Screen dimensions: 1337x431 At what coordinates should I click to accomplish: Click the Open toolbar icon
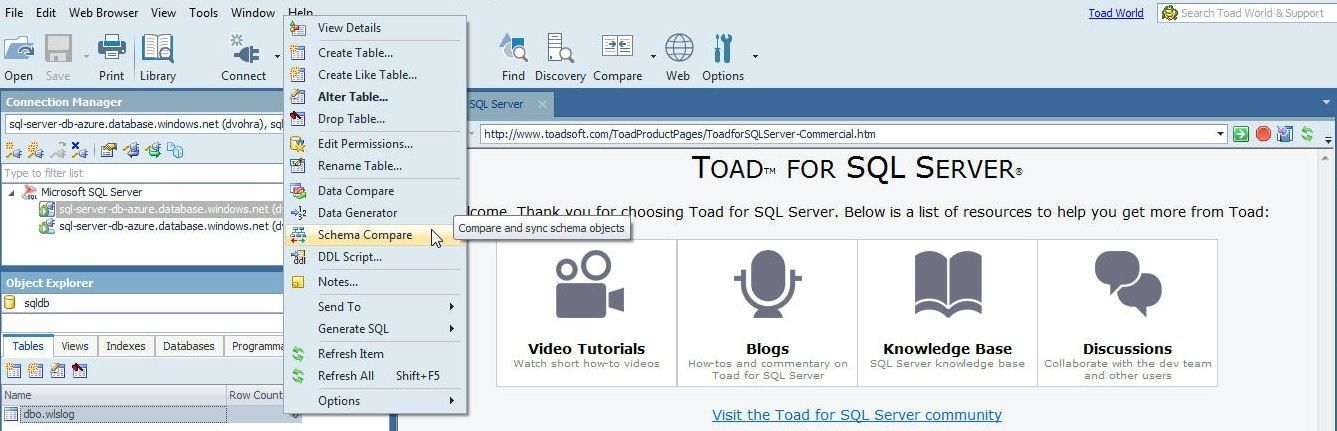pos(18,48)
